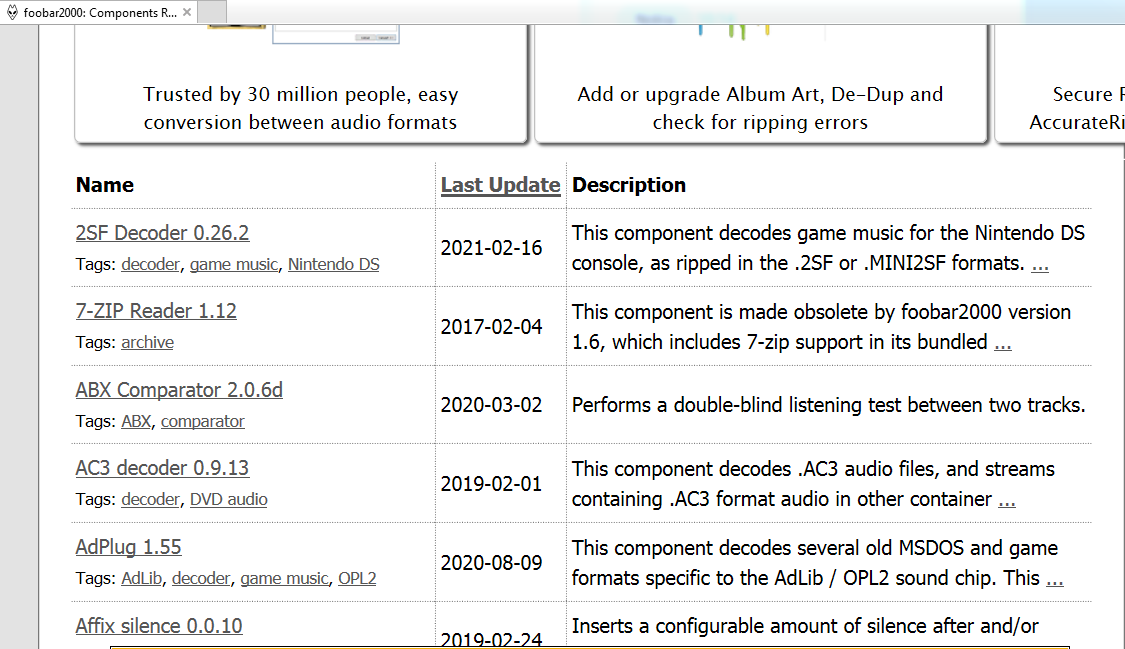
Task: Open the 7-ZIP Reader 1.12 link
Action: click(x=156, y=311)
